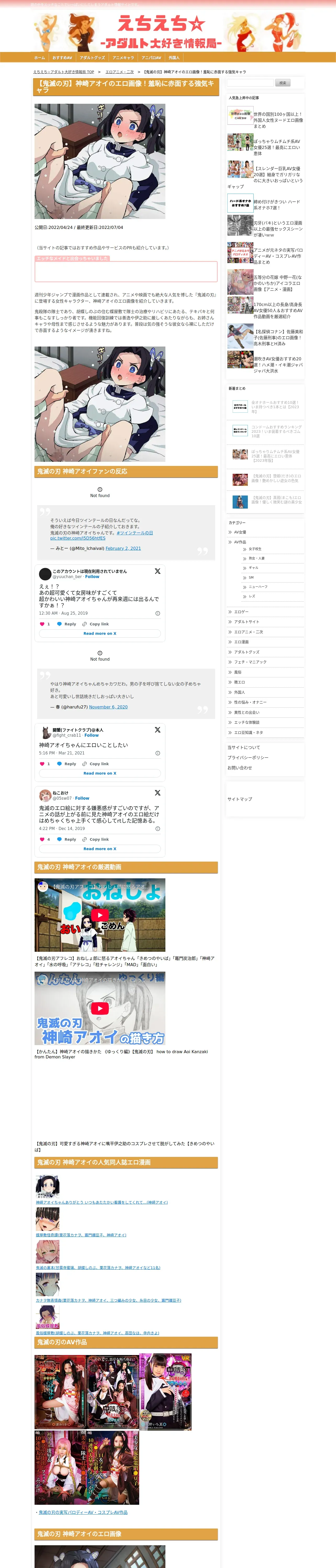Click Follow next to @yuuchan_ber
Image resolution: width=336 pixels, height=1568 pixels.
92,577
